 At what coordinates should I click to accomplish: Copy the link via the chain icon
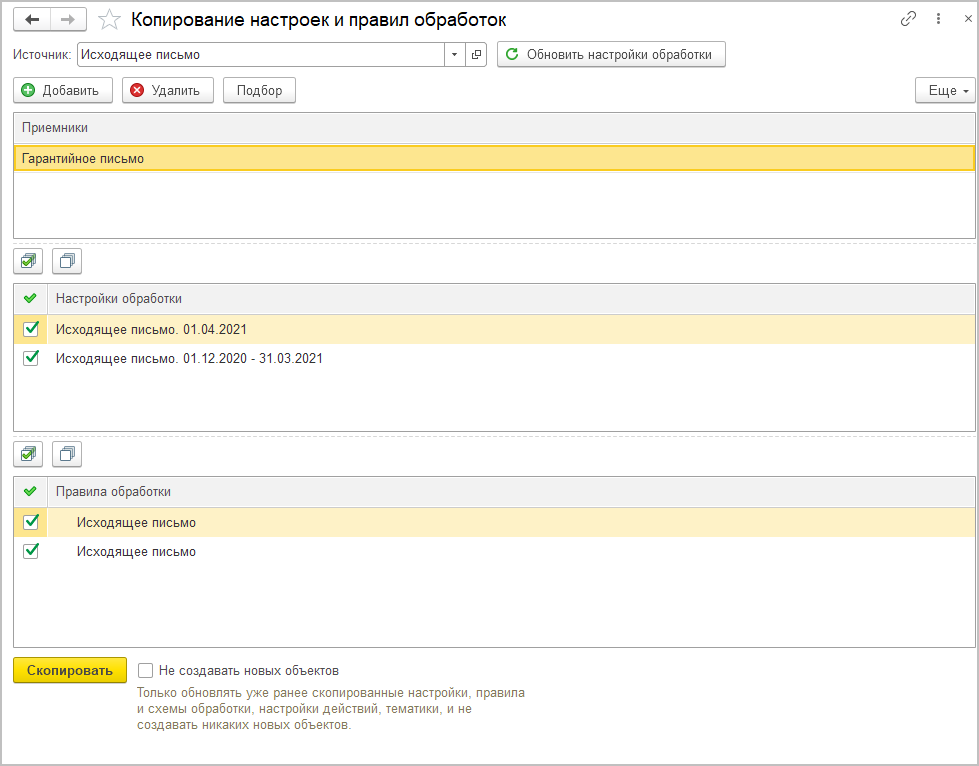point(909,19)
